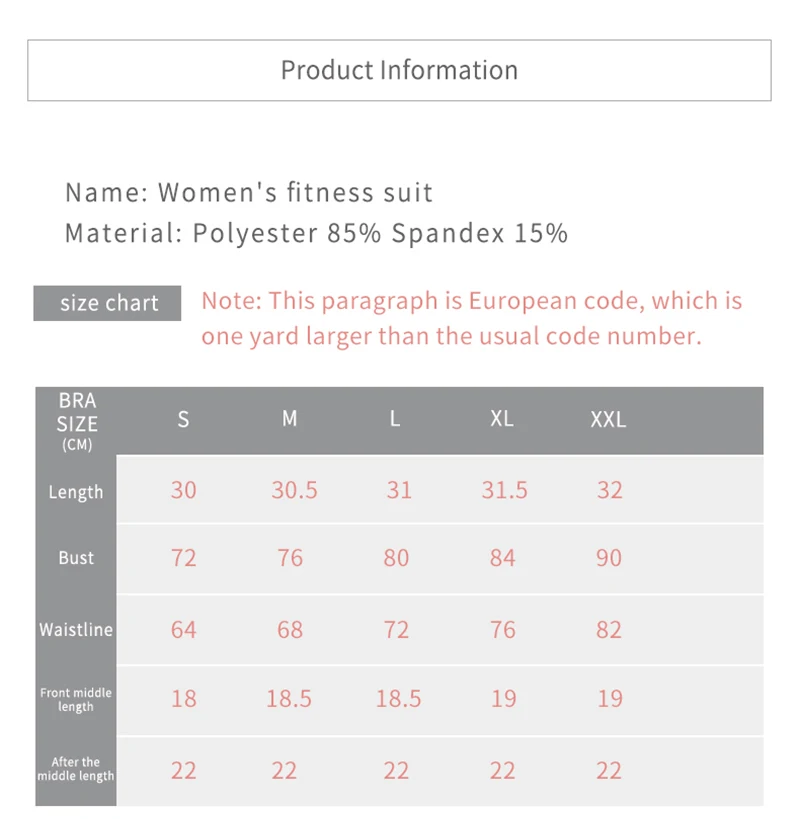The image size is (800, 819).
Task: Click the Name Women's fitness suit text
Action: tap(249, 192)
